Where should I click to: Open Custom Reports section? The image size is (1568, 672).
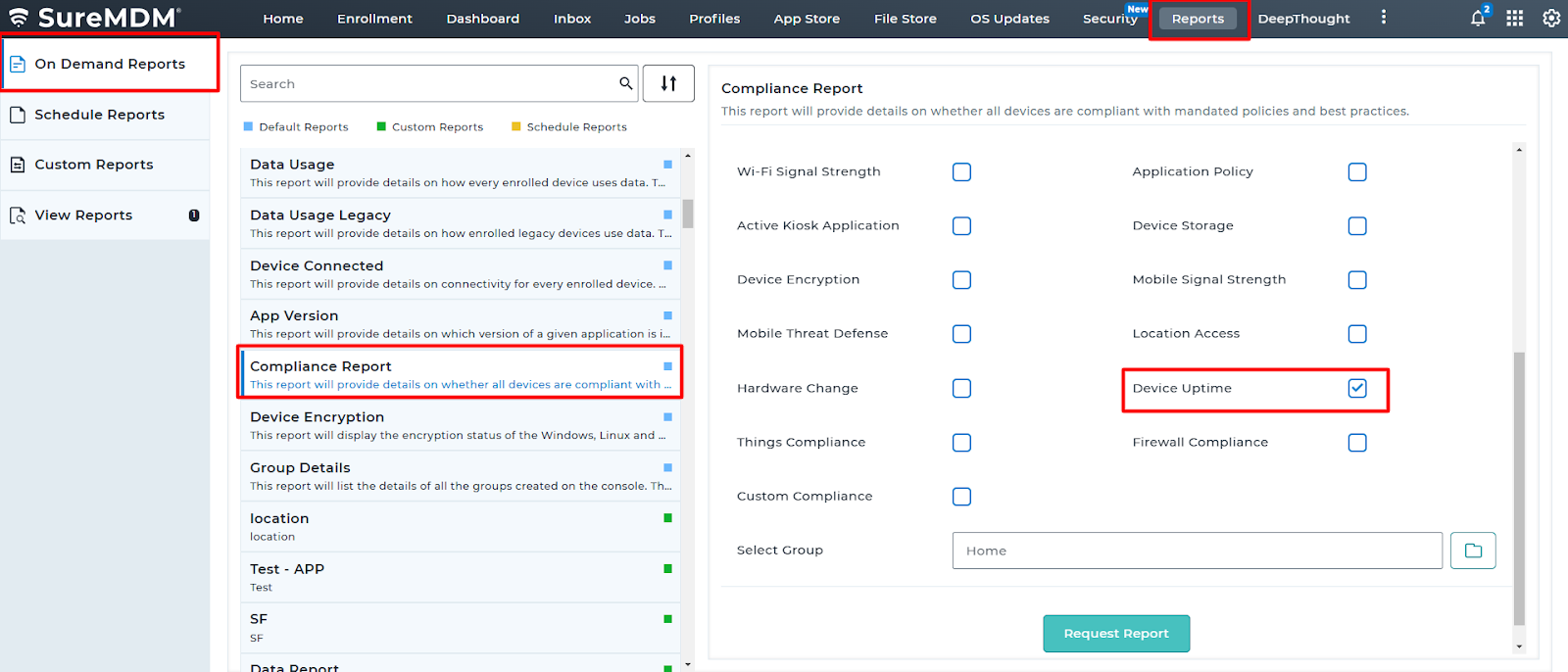[105, 165]
